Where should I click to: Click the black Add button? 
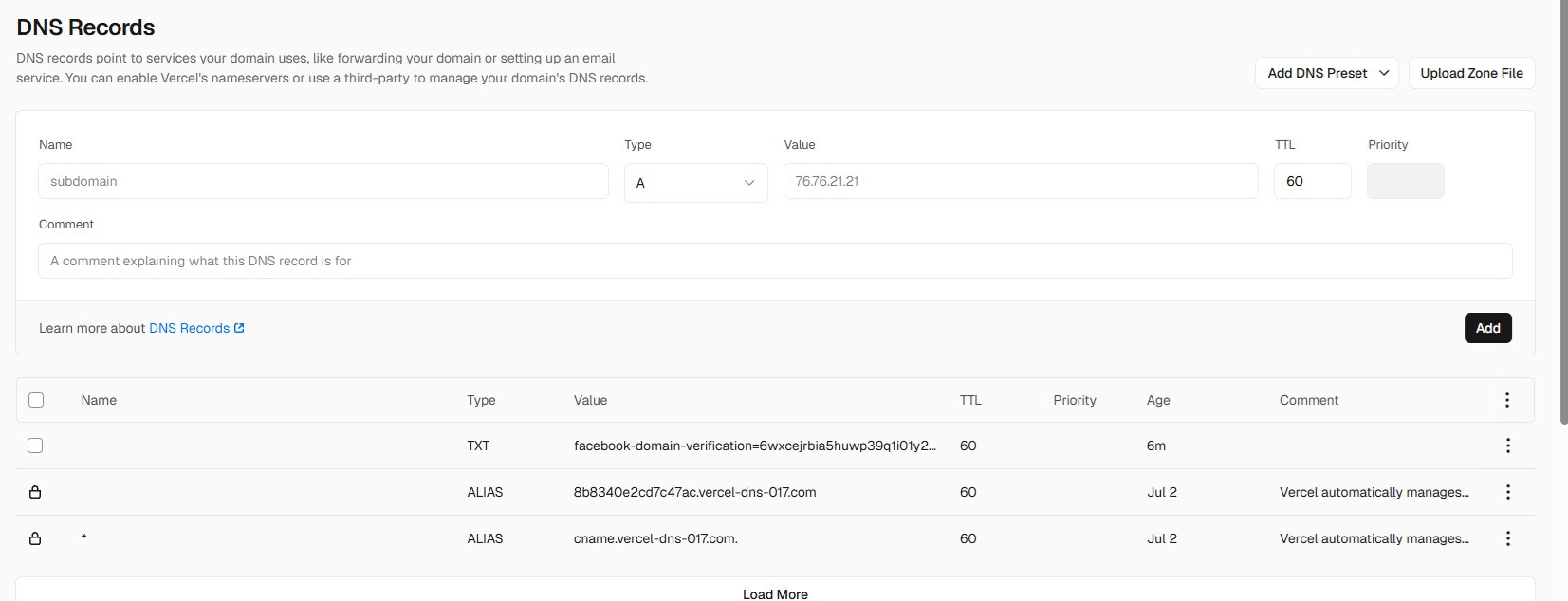click(1487, 328)
